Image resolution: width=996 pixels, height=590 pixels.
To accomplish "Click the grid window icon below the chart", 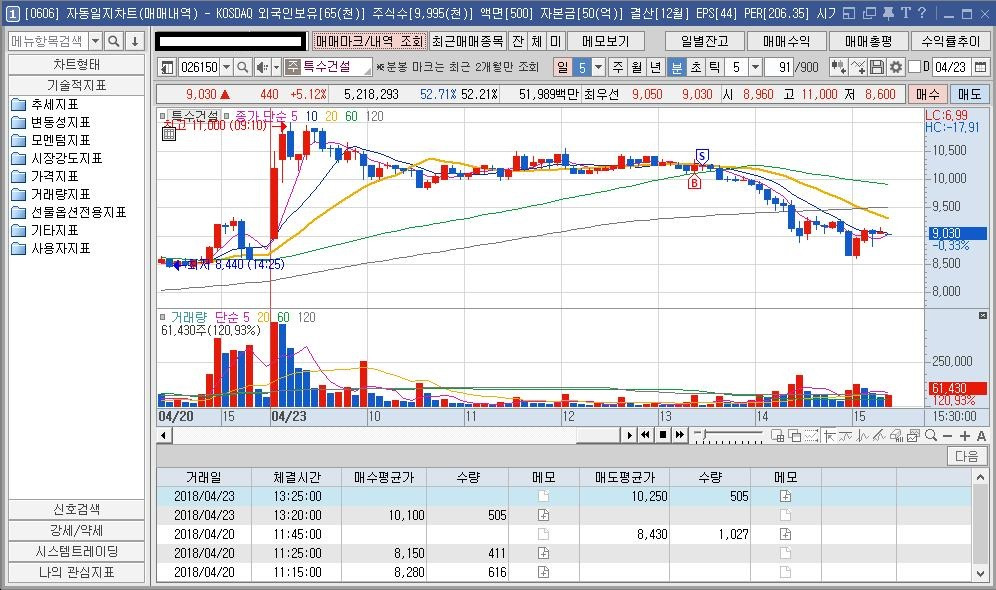I will (777, 436).
